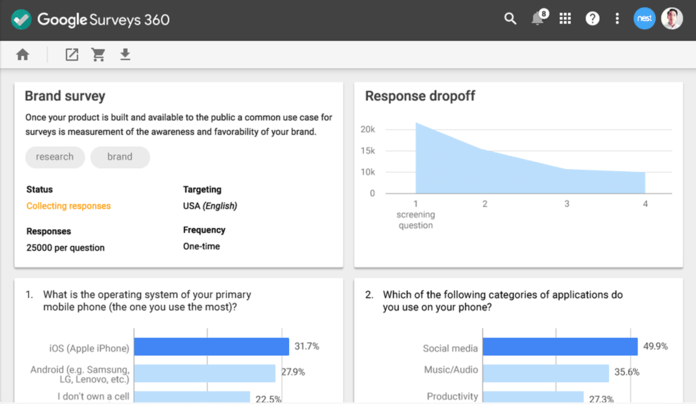Click the Google Surveys 360 title text
The height and width of the screenshot is (404, 696).
pos(103,20)
